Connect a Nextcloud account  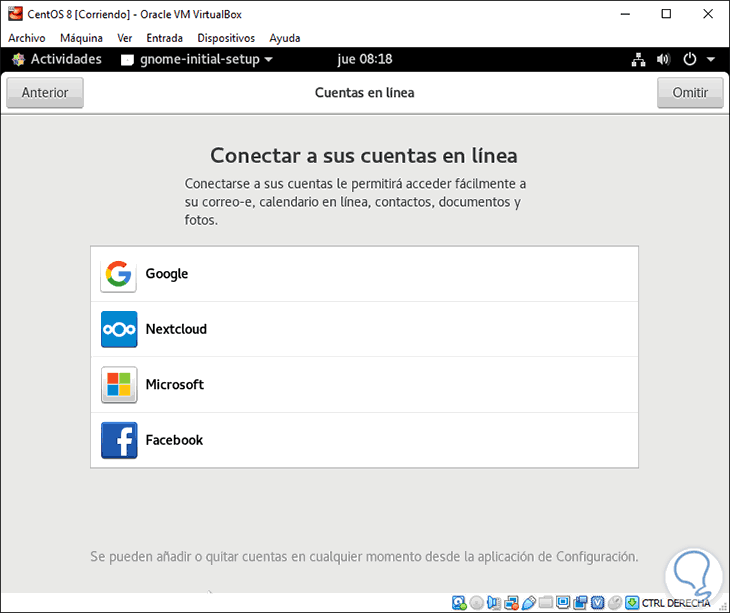click(x=365, y=329)
